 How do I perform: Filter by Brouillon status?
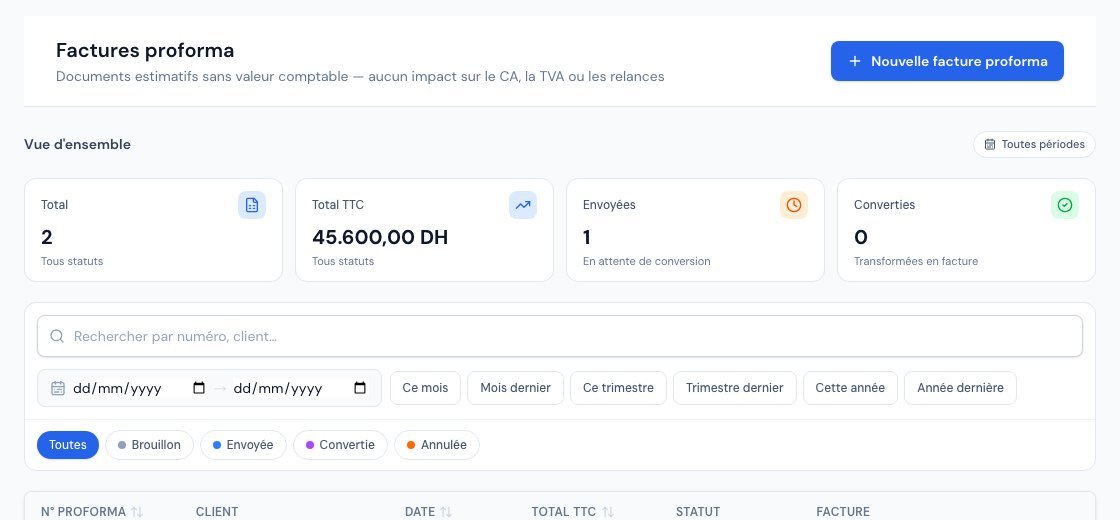pos(149,445)
